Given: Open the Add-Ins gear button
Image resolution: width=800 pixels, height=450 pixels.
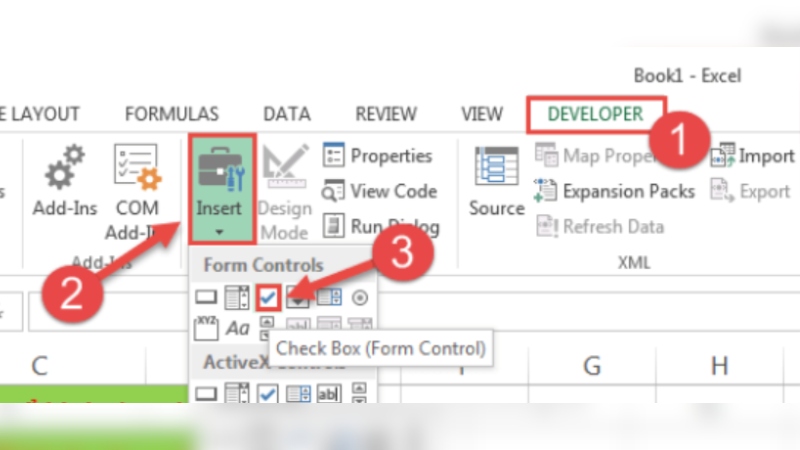Looking at the screenshot, I should point(65,180).
